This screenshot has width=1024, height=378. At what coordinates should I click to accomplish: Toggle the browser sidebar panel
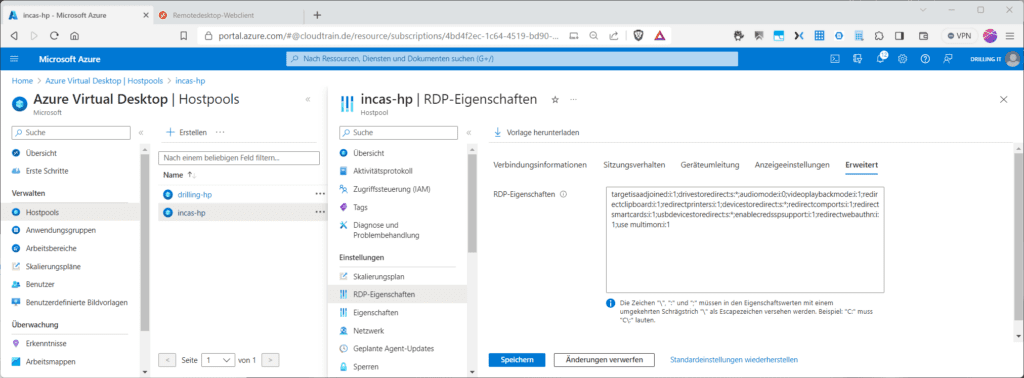click(x=899, y=36)
